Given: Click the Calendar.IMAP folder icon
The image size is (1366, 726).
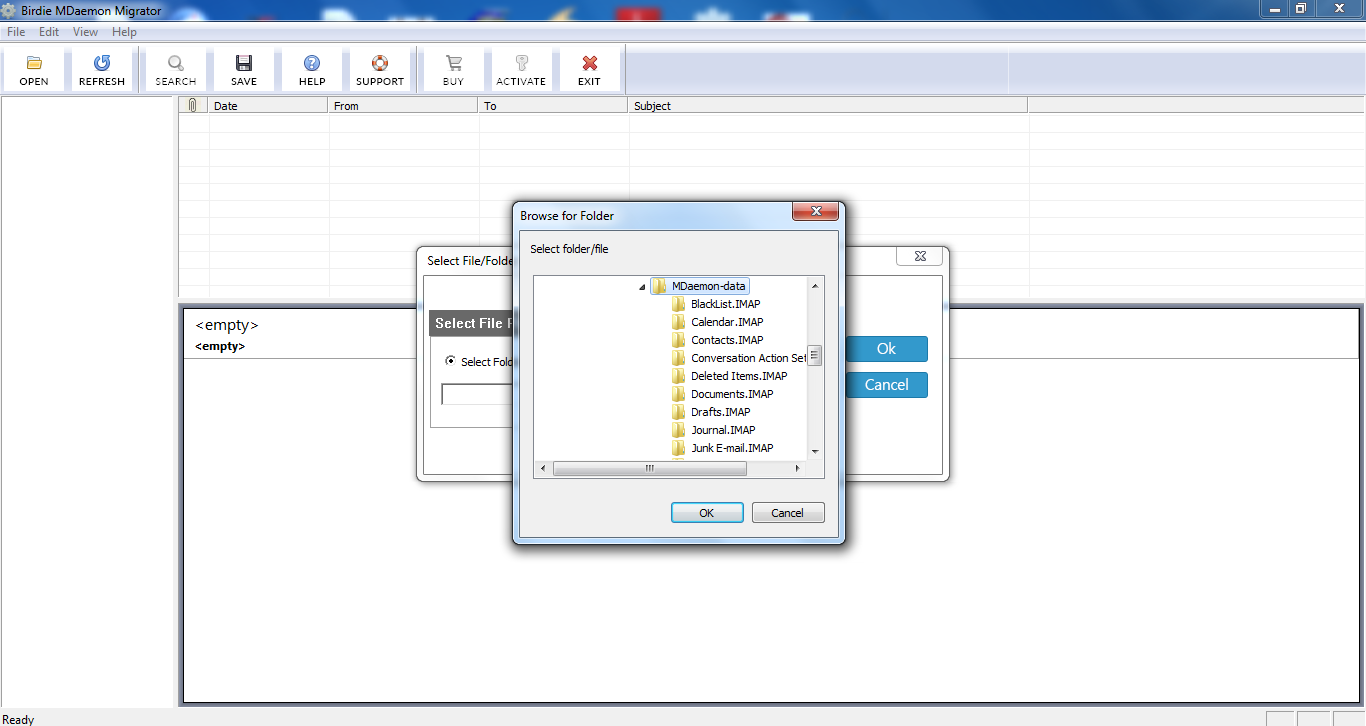Looking at the screenshot, I should 679,322.
